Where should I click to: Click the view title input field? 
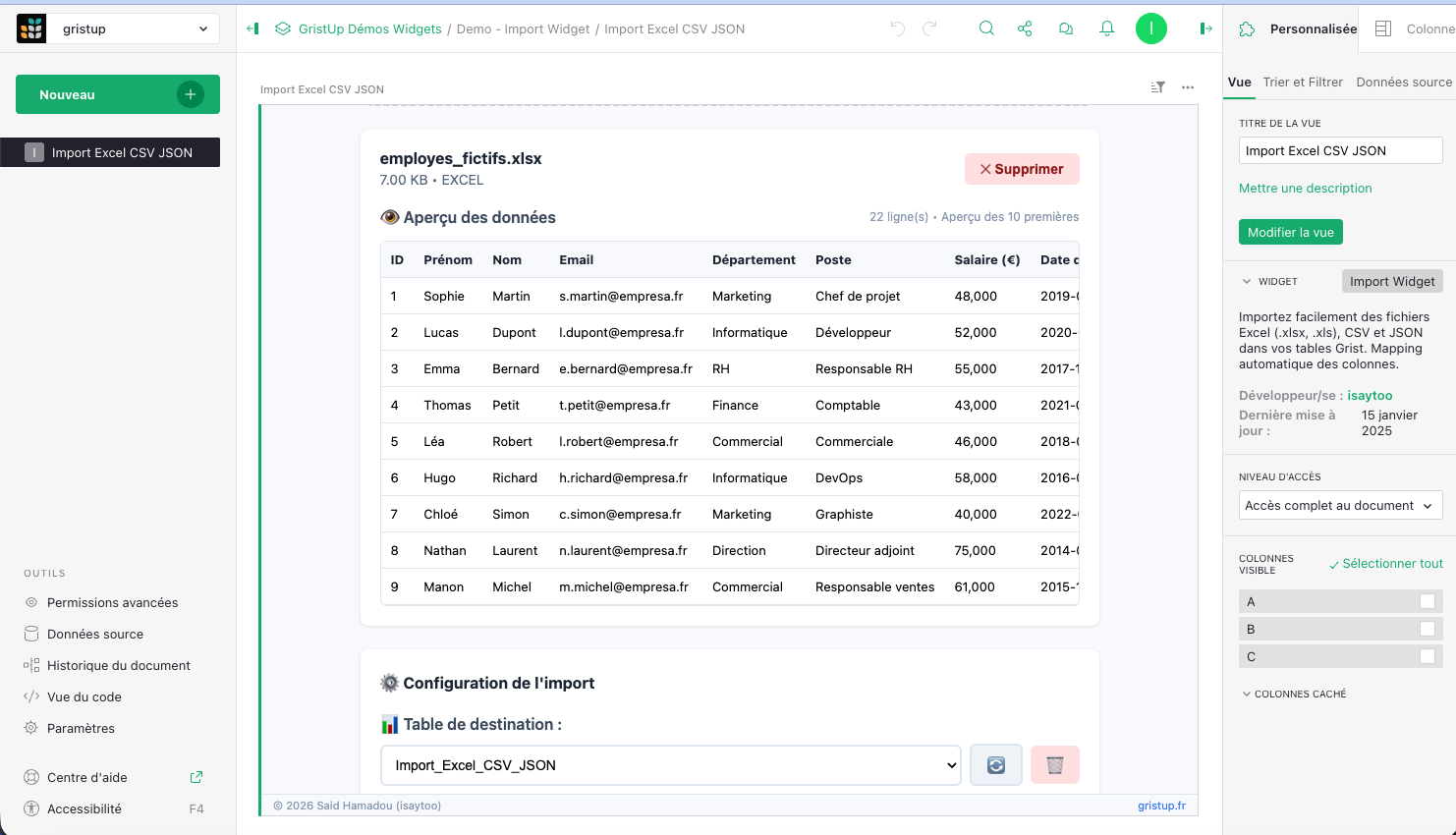1340,150
